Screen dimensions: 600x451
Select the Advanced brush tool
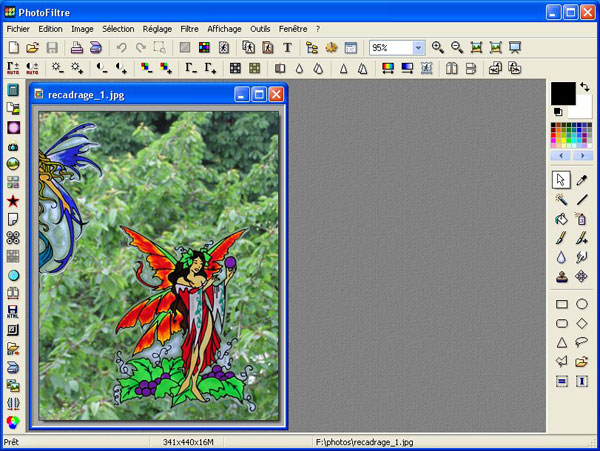point(582,238)
